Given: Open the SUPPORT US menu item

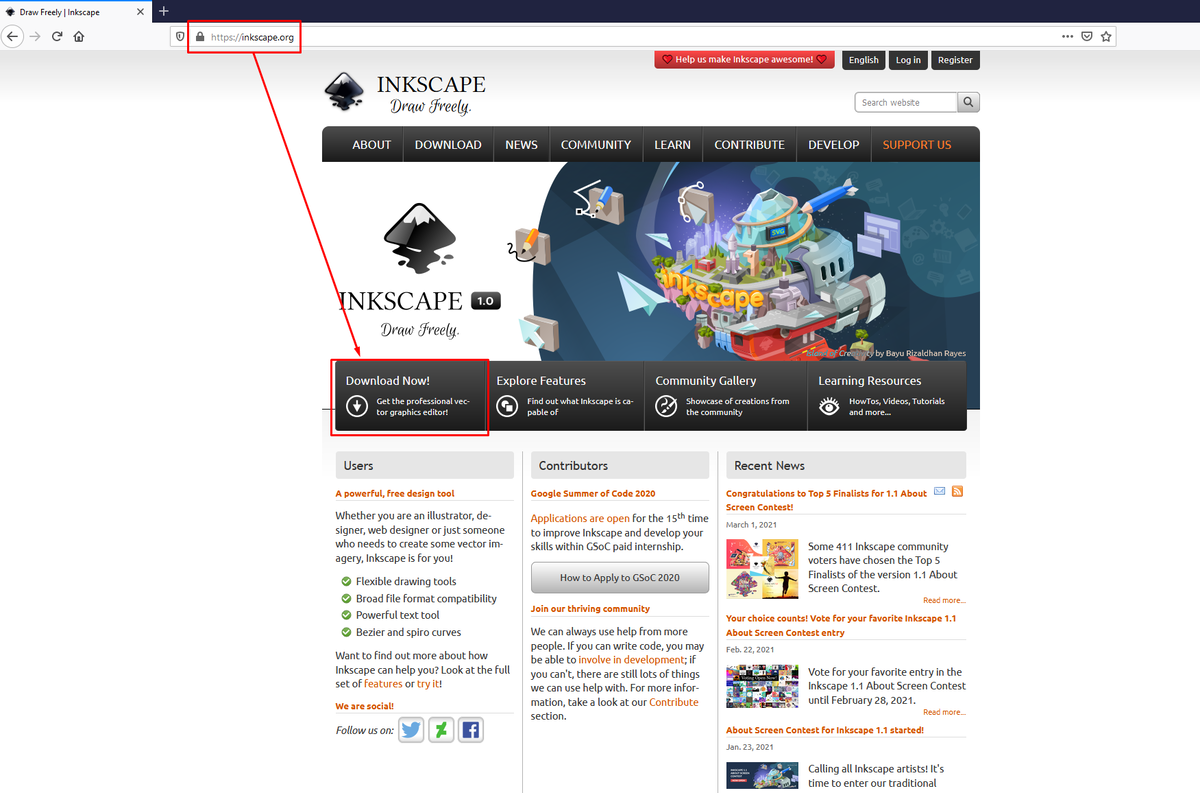Looking at the screenshot, I should [x=917, y=145].
